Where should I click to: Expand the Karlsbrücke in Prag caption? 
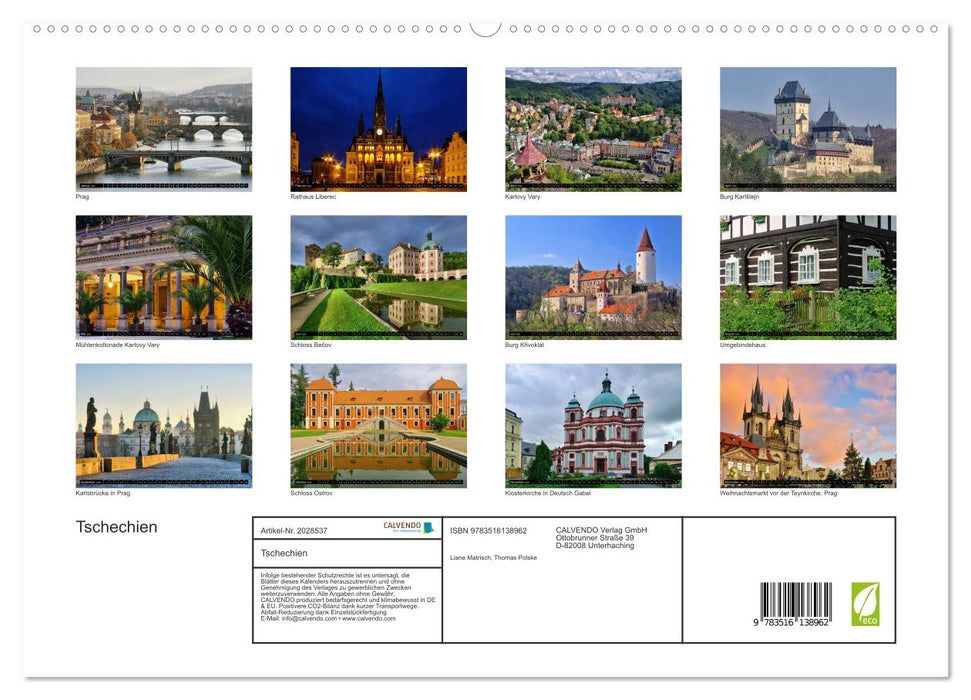[101, 492]
